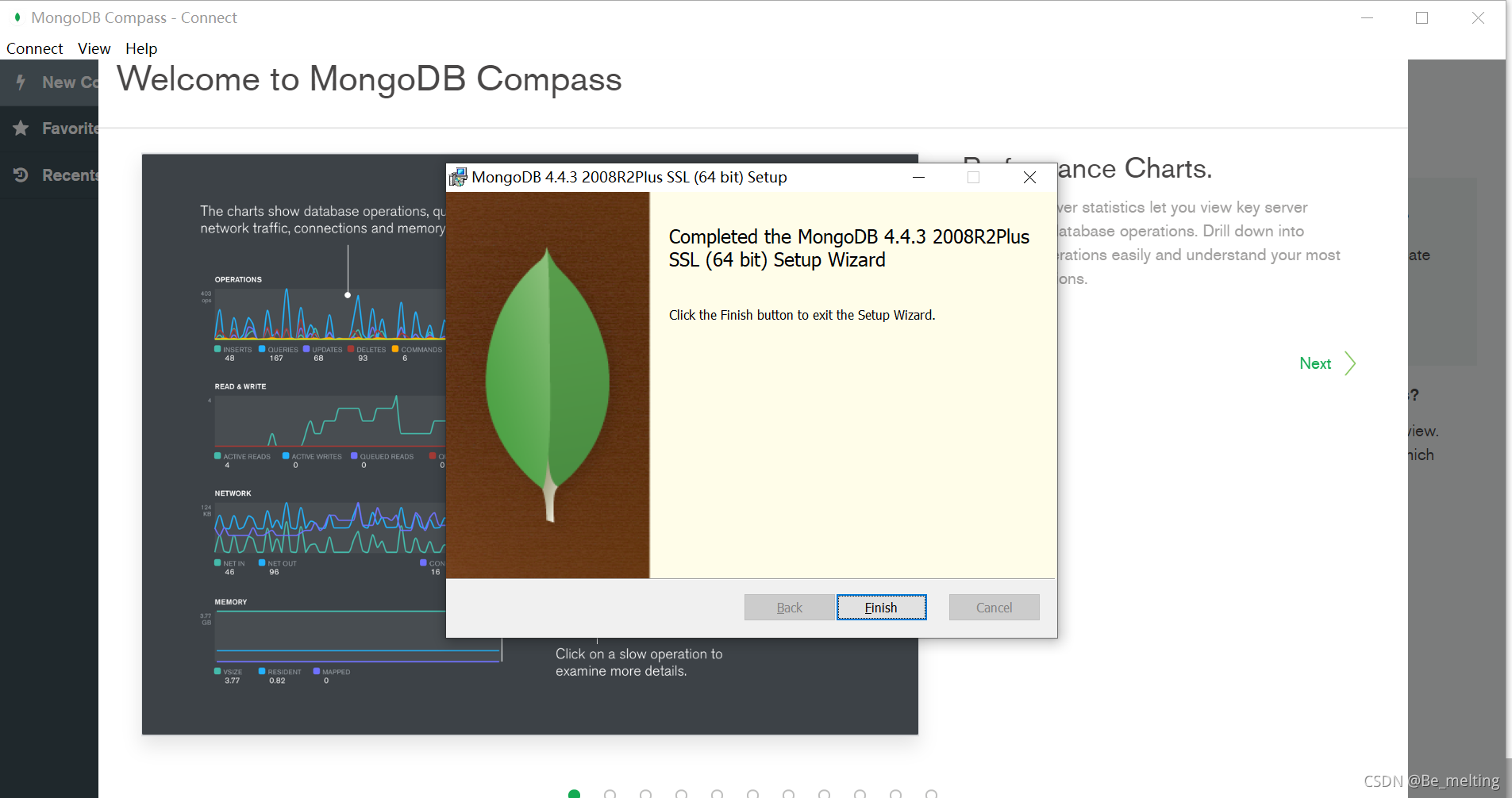
Task: Select the fifth carousel page dot
Action: click(x=717, y=794)
